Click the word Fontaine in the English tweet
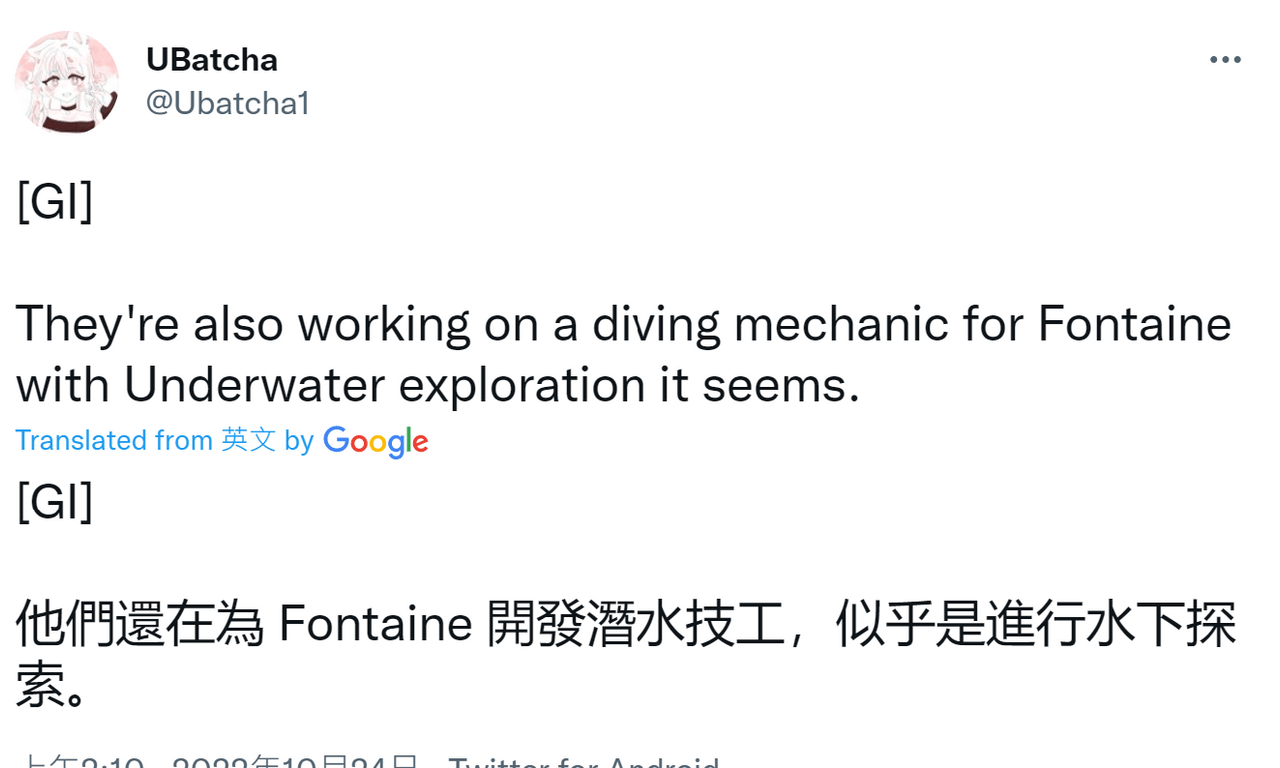1280x768 pixels. click(x=1135, y=323)
